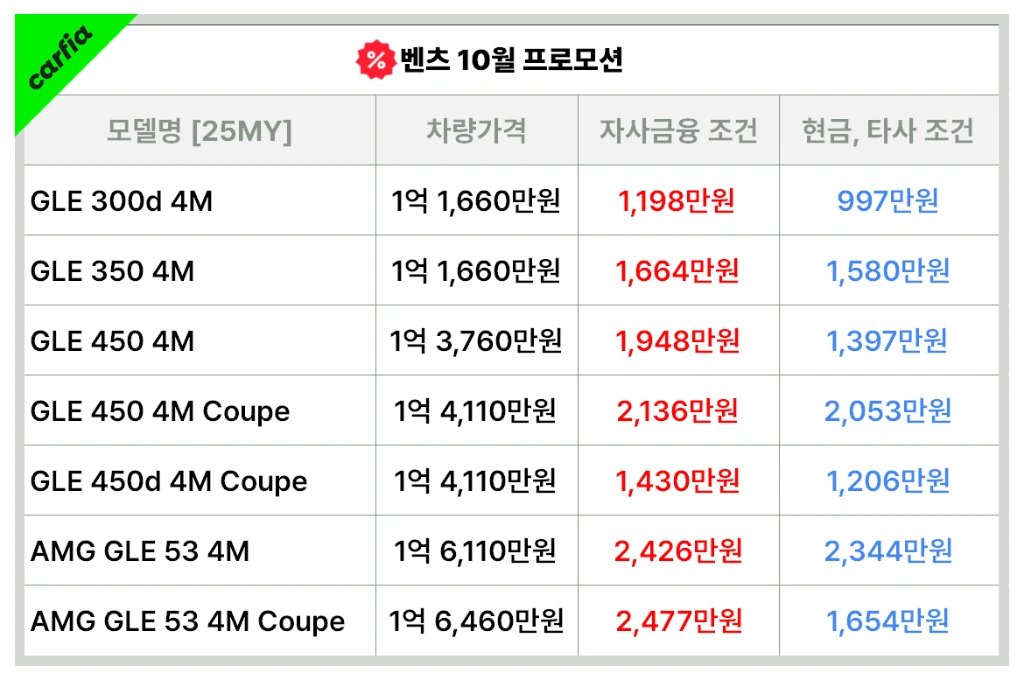Click the 1억 6,460만원 vehicle price cell
The height and width of the screenshot is (679, 1024).
(x=476, y=621)
